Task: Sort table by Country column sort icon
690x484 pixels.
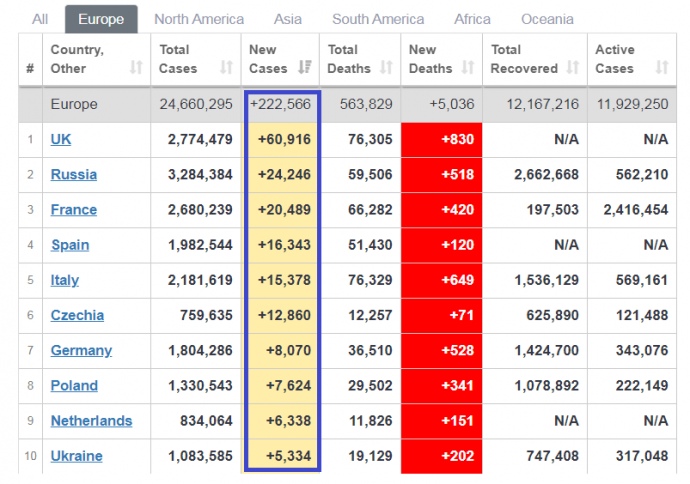Action: (x=136, y=68)
